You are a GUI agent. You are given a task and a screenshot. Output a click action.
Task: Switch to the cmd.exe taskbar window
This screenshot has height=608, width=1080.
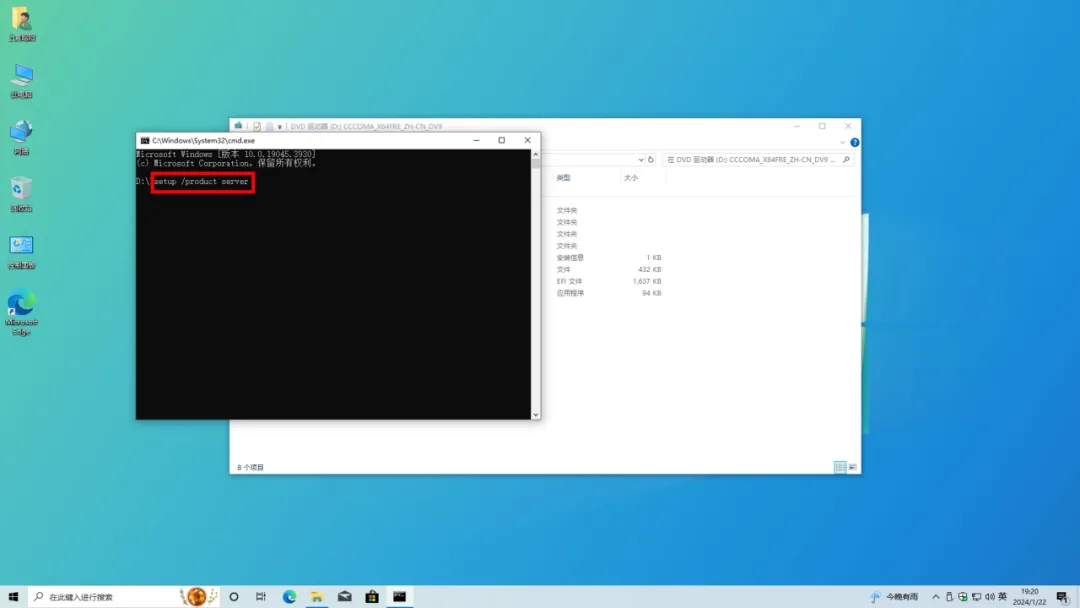point(398,596)
